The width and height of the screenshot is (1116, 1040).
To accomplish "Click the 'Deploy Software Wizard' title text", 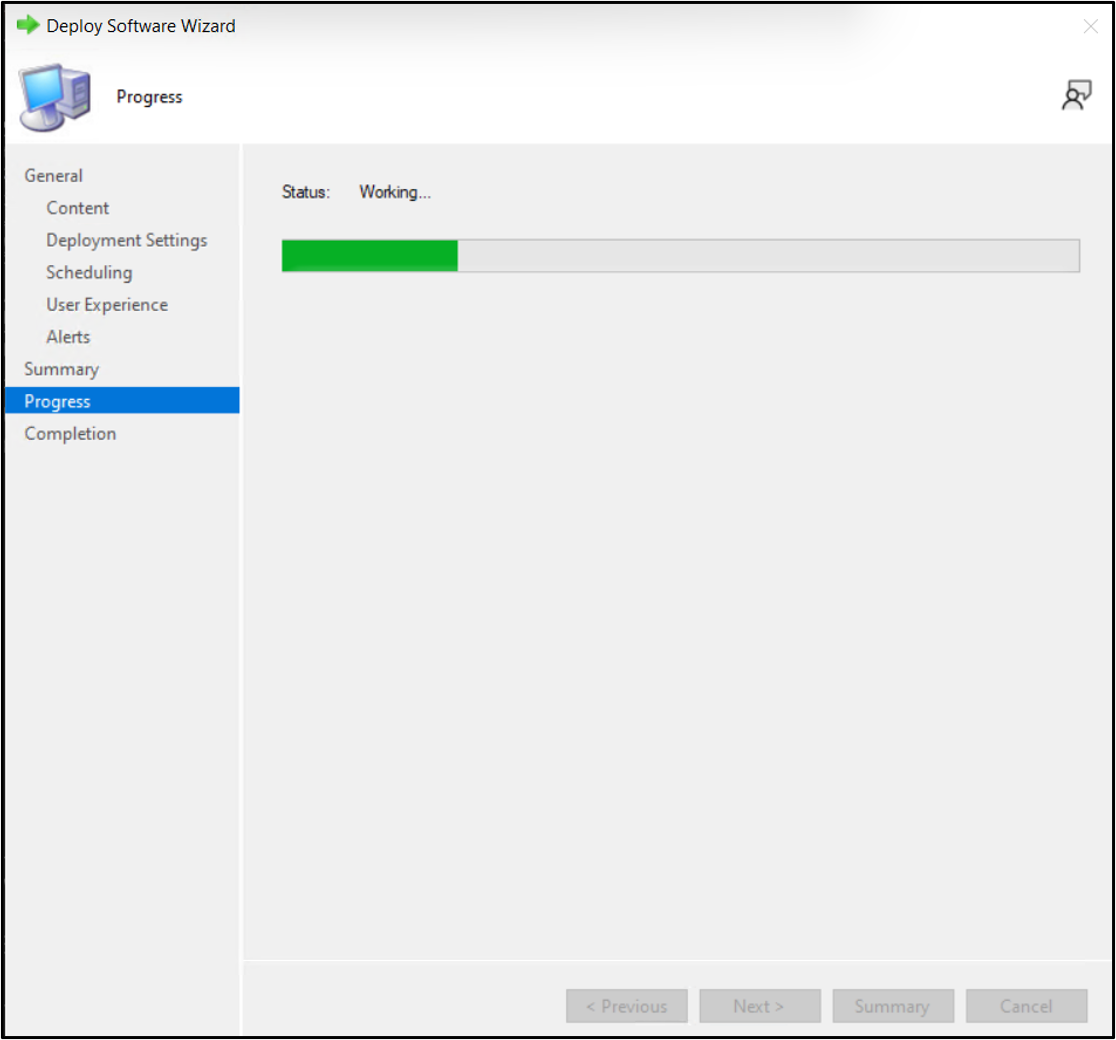I will pos(141,26).
